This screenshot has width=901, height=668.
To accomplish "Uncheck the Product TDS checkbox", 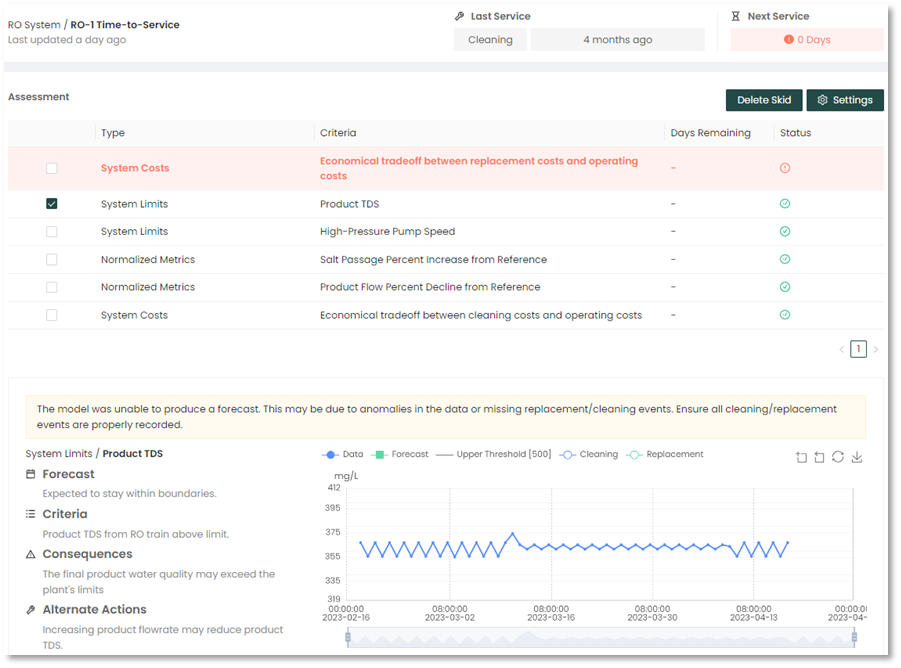I will 52,204.
